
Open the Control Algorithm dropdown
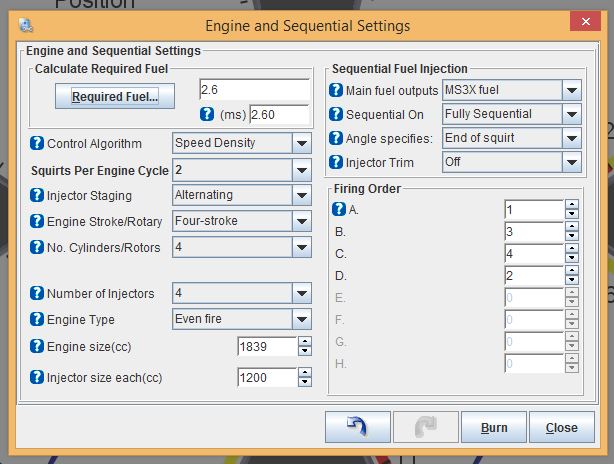(302, 143)
